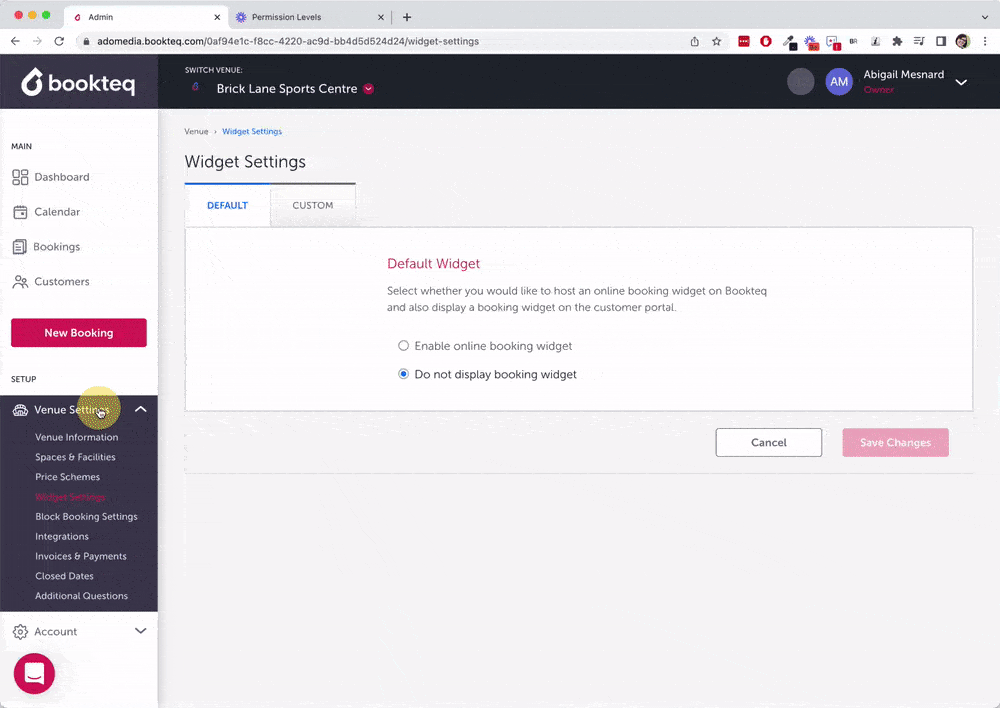The width and height of the screenshot is (1000, 708).
Task: Expand the Abigail Mesnard user menu
Action: [x=961, y=82]
